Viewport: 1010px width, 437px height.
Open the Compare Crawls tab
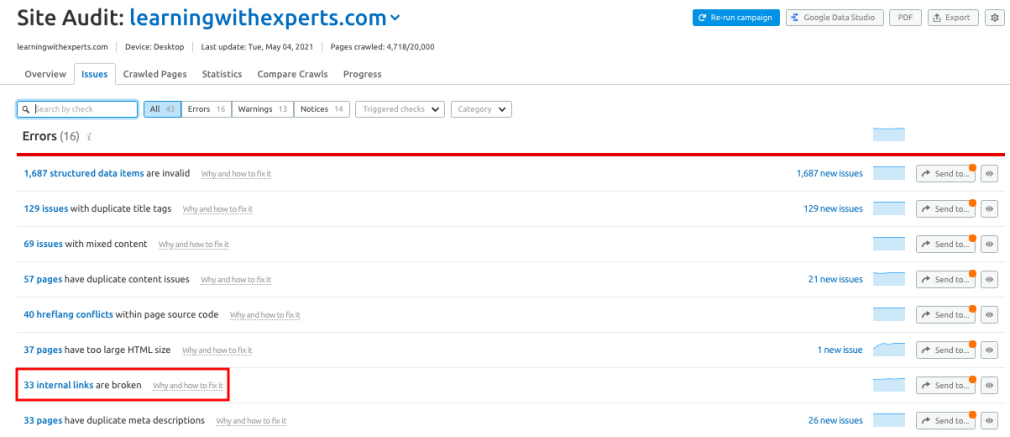point(292,74)
